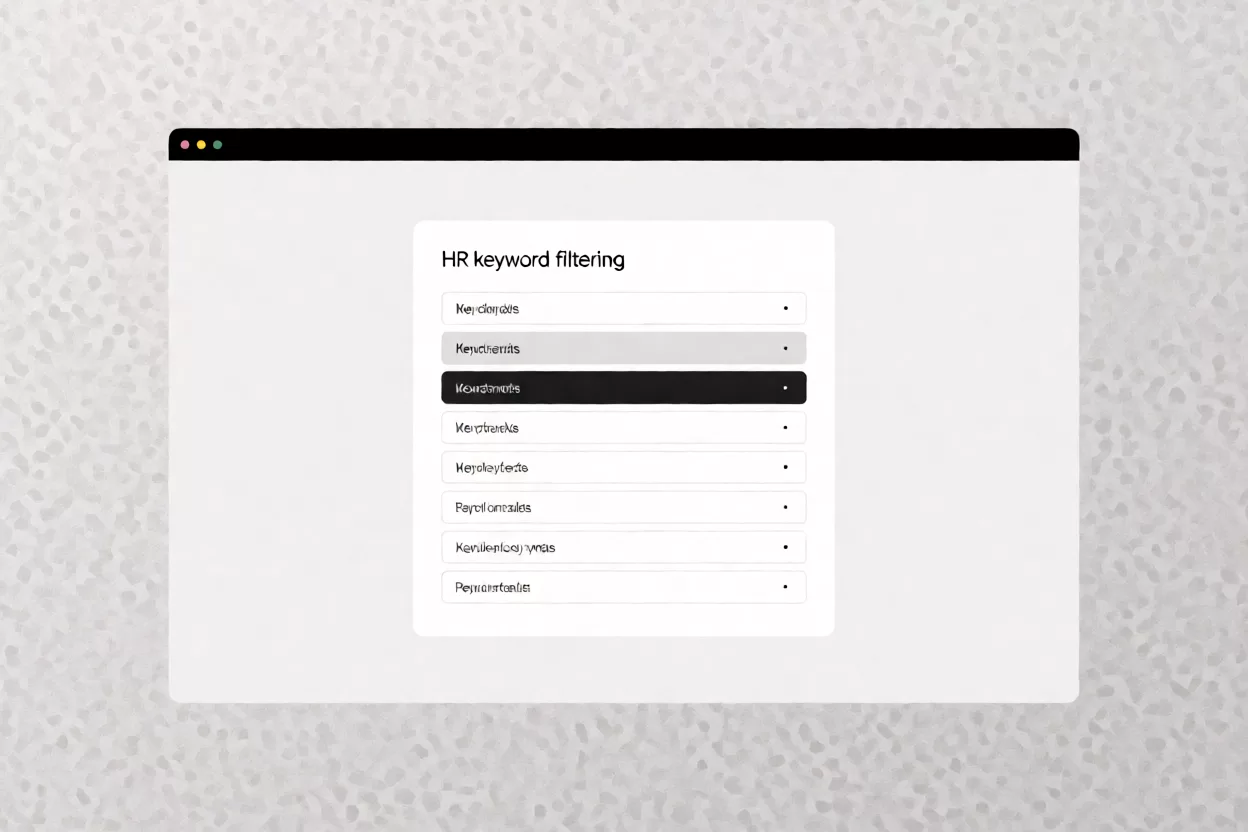Select the last keyword row at the bottom
Screen dimensions: 1248x832
pos(624,587)
